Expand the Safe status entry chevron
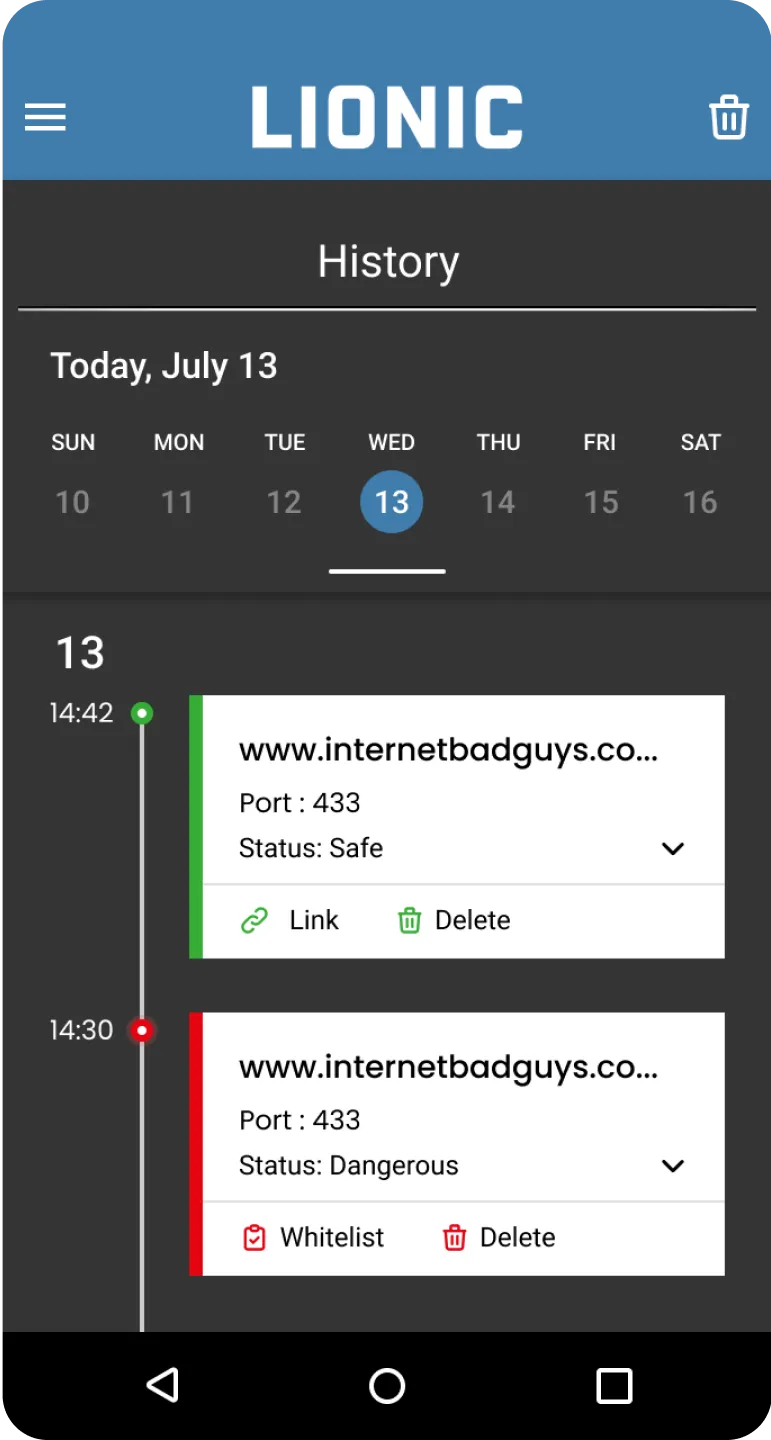This screenshot has width=771, height=1440. 673,849
